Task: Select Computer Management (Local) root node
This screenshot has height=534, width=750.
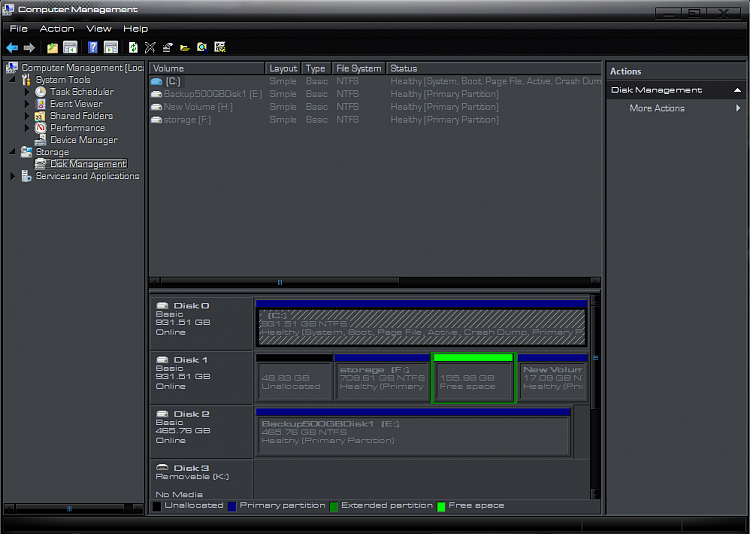Action: pos(82,68)
